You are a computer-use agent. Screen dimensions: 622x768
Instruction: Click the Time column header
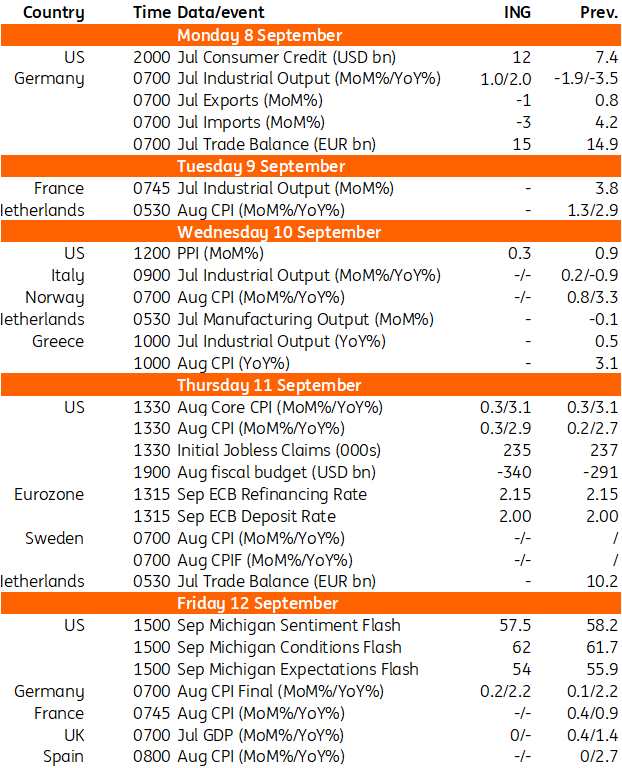tap(151, 13)
